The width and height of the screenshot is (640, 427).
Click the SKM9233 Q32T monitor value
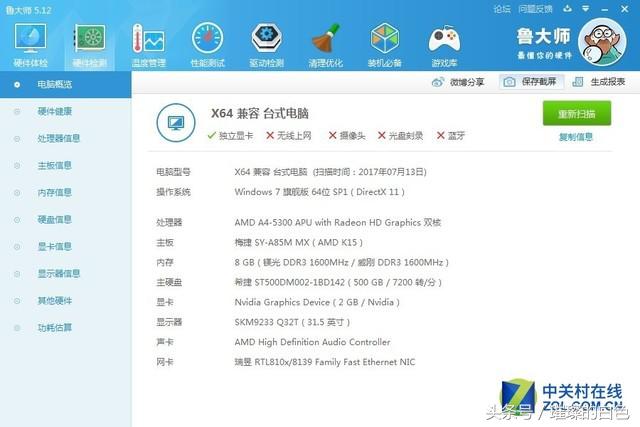(x=292, y=322)
